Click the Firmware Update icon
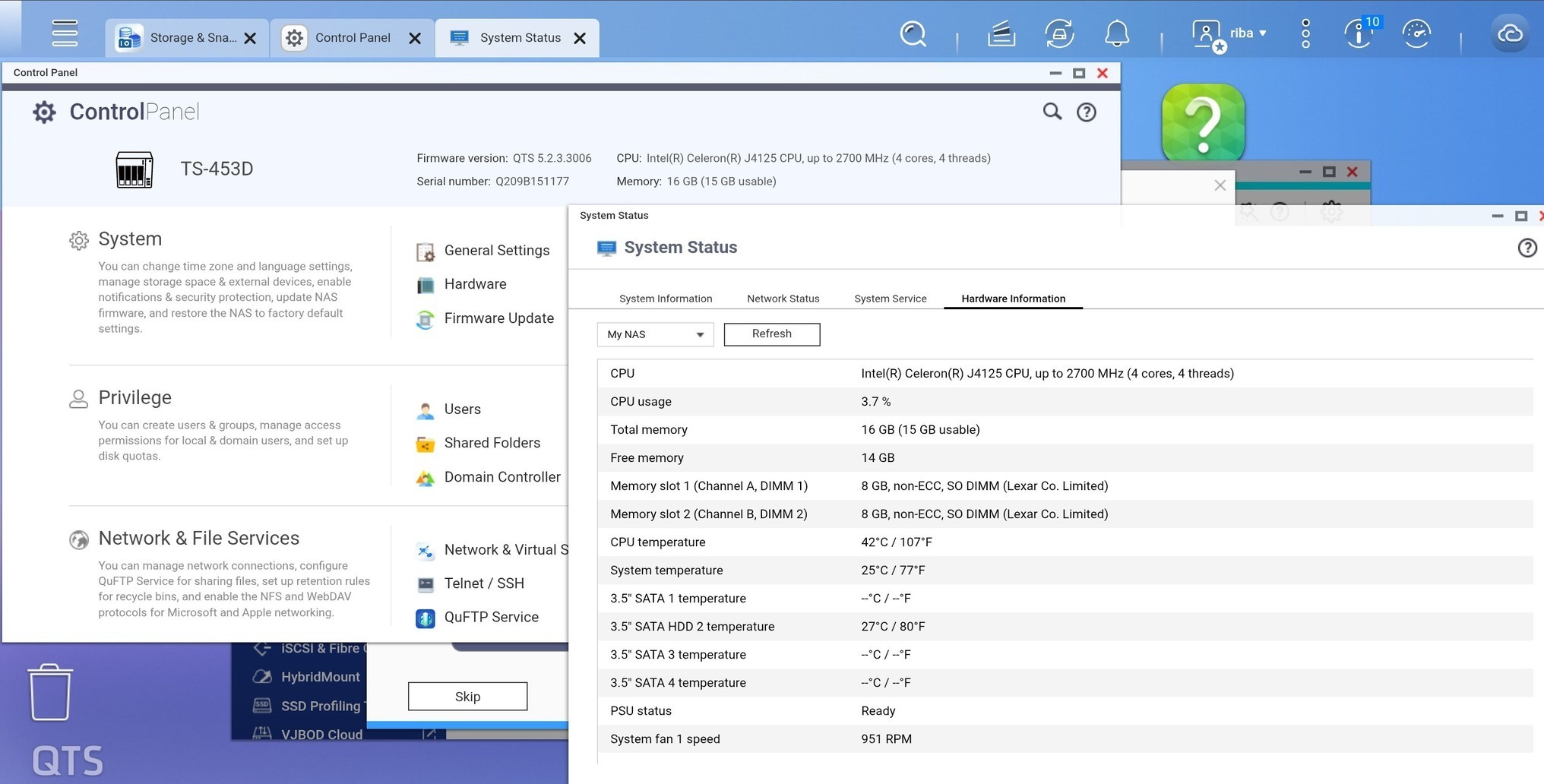Screen dimensions: 1544x784 (426, 319)
